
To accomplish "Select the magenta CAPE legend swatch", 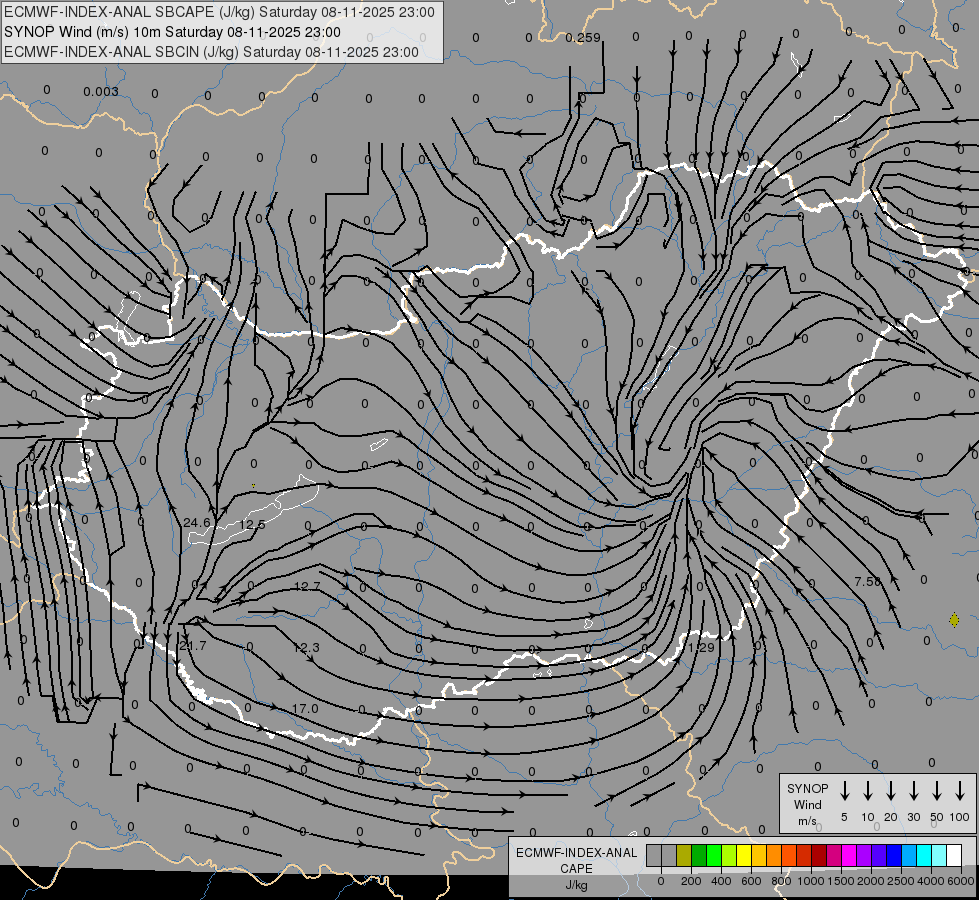I will coord(849,855).
